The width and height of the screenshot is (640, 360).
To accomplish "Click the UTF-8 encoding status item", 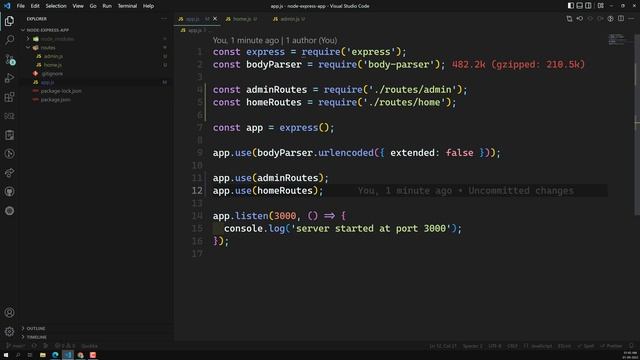I will tap(495, 346).
